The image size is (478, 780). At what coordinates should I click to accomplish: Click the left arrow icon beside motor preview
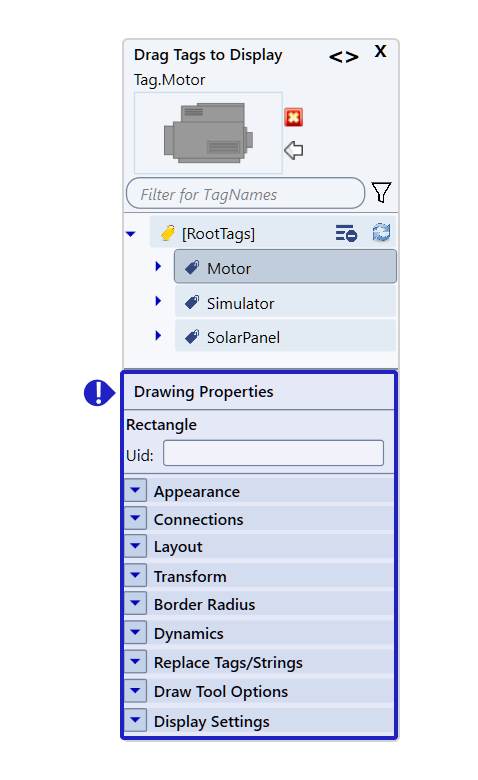[293, 150]
